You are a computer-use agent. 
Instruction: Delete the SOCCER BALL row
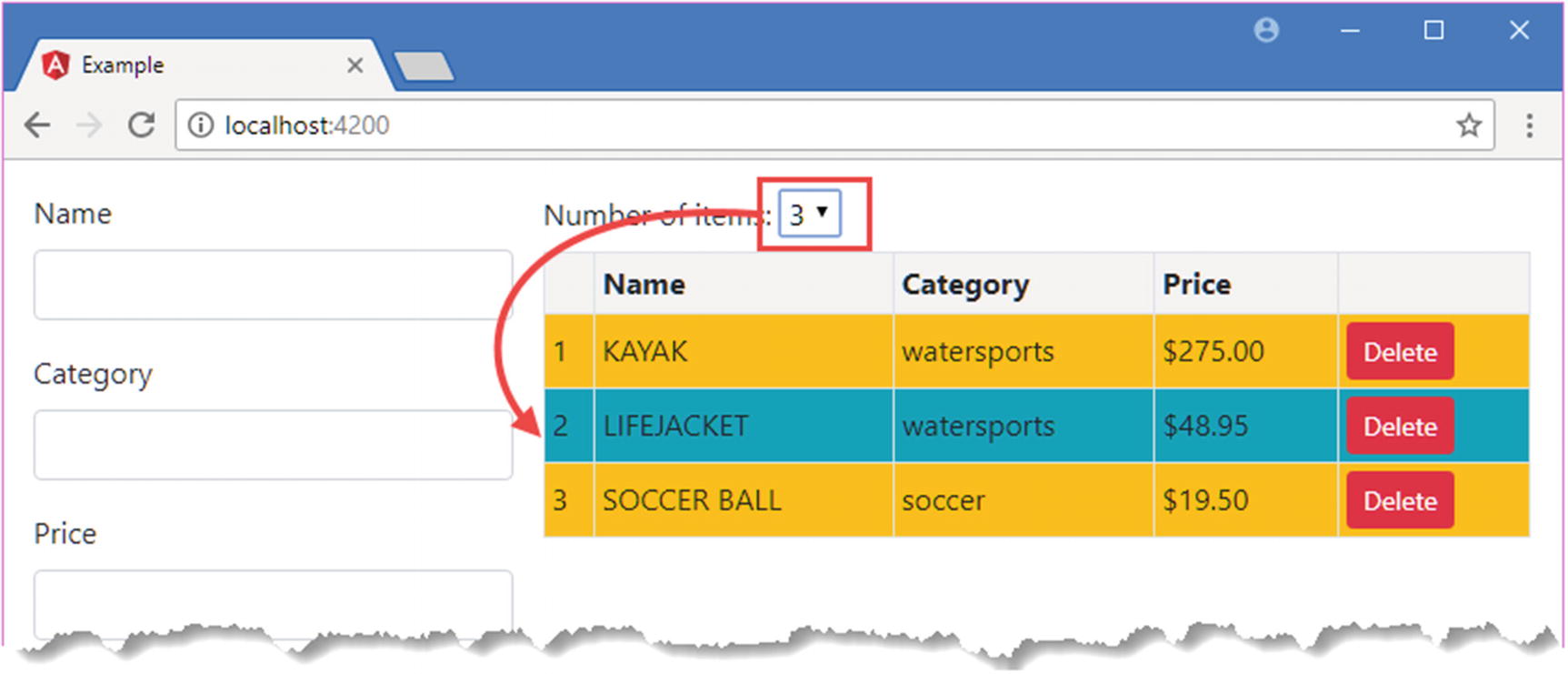(x=1400, y=501)
